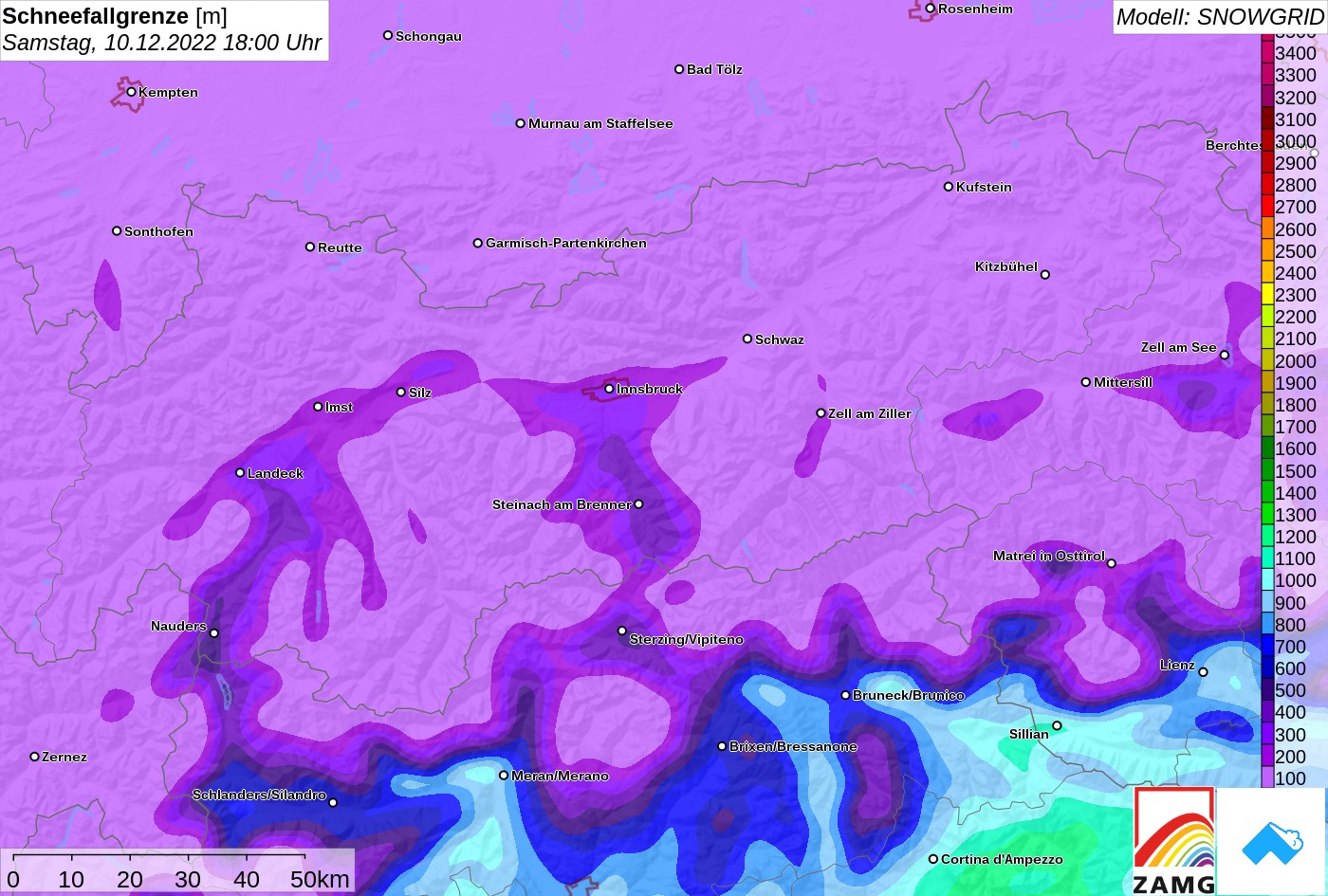Click the Lienz marker dot

(1203, 672)
